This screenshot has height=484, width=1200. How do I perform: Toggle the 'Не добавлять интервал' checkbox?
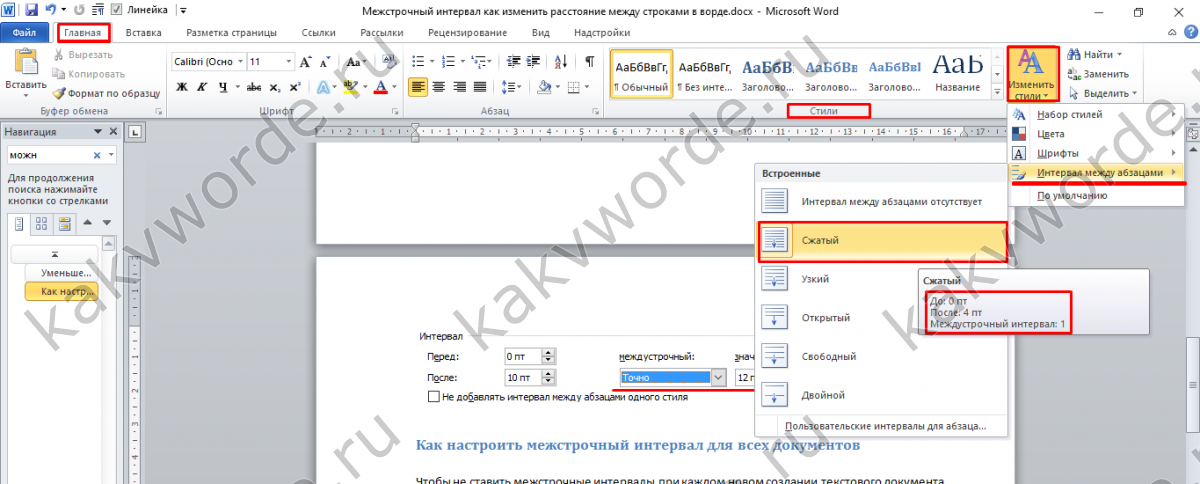point(434,397)
